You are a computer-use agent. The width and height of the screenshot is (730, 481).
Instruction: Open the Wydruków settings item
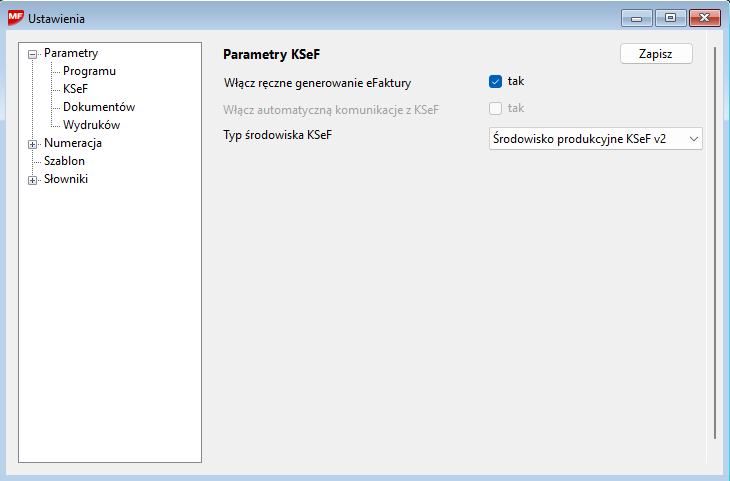91,125
